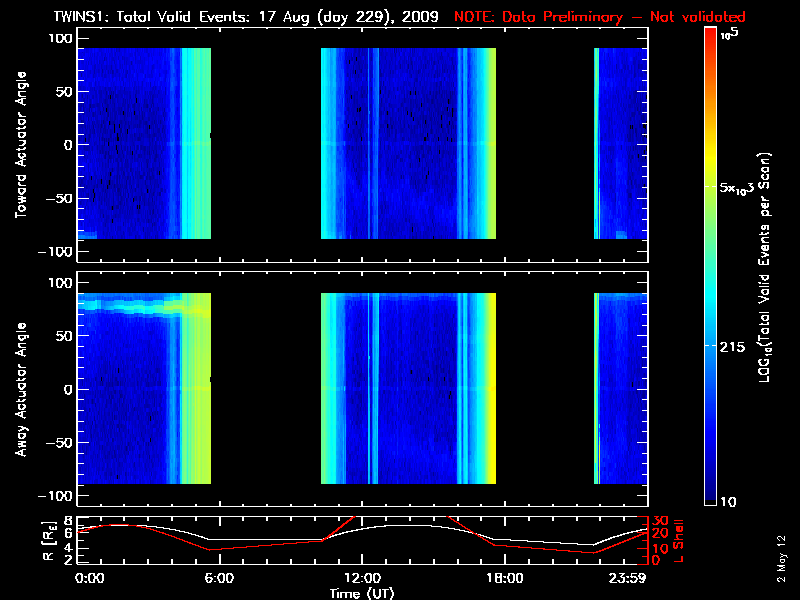Click the first black data gap in the Toward panel
The image size is (800, 600).
(x=265, y=145)
